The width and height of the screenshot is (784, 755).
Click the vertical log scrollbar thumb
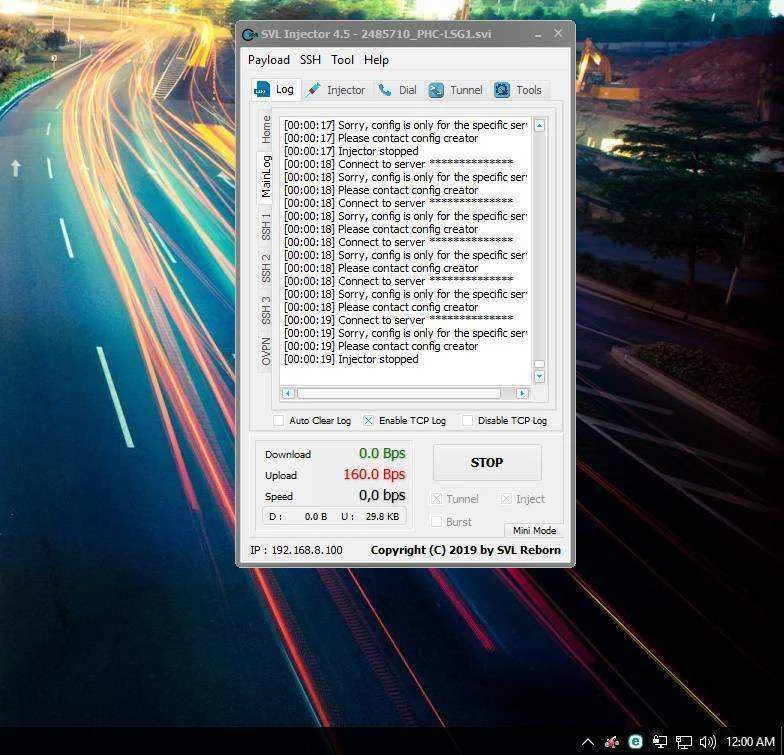click(x=539, y=364)
